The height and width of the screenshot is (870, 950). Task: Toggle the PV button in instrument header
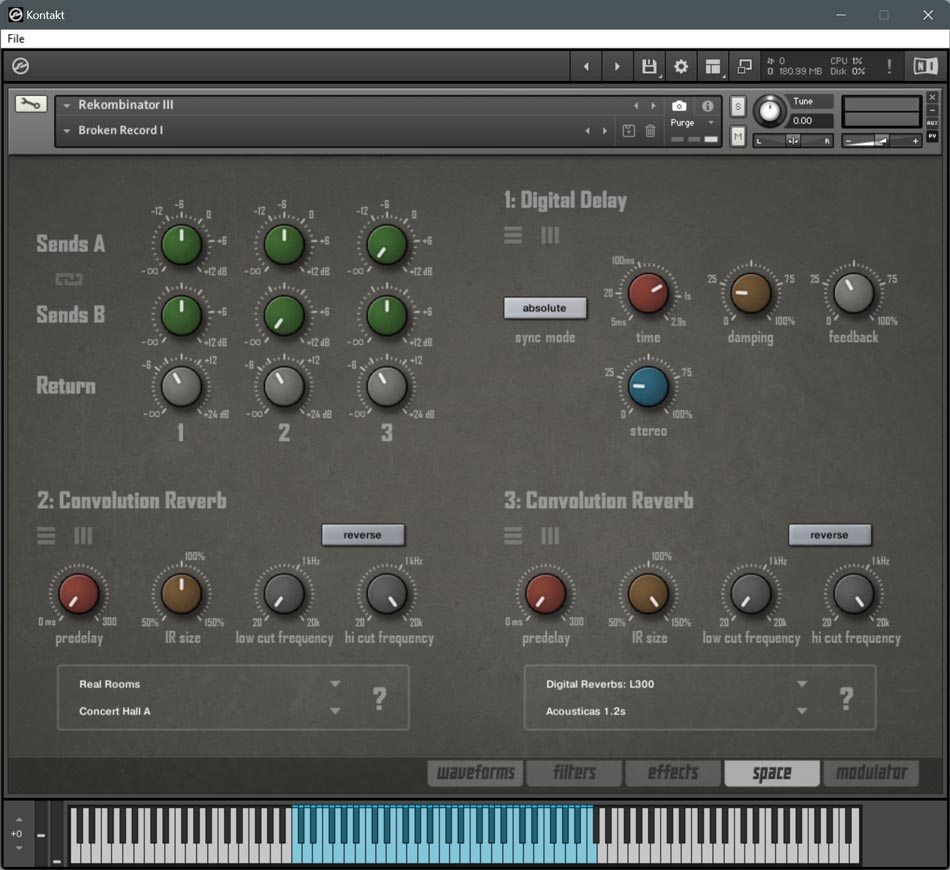(932, 136)
